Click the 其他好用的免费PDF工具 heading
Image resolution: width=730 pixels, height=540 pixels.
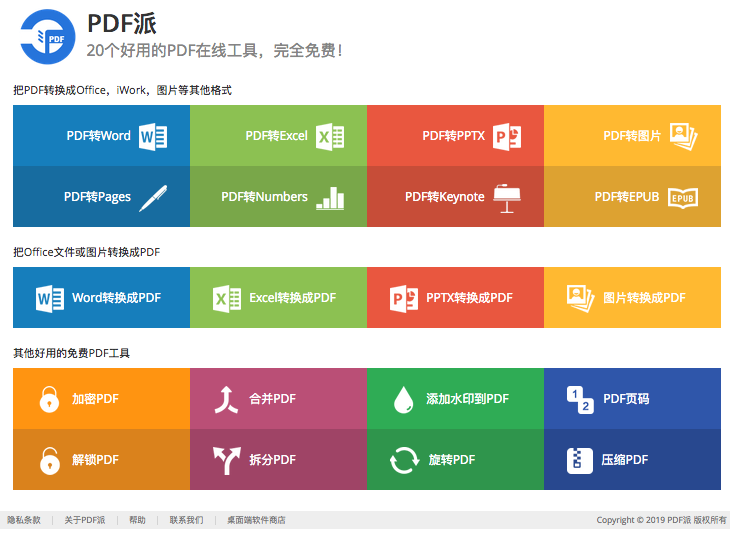point(71,353)
